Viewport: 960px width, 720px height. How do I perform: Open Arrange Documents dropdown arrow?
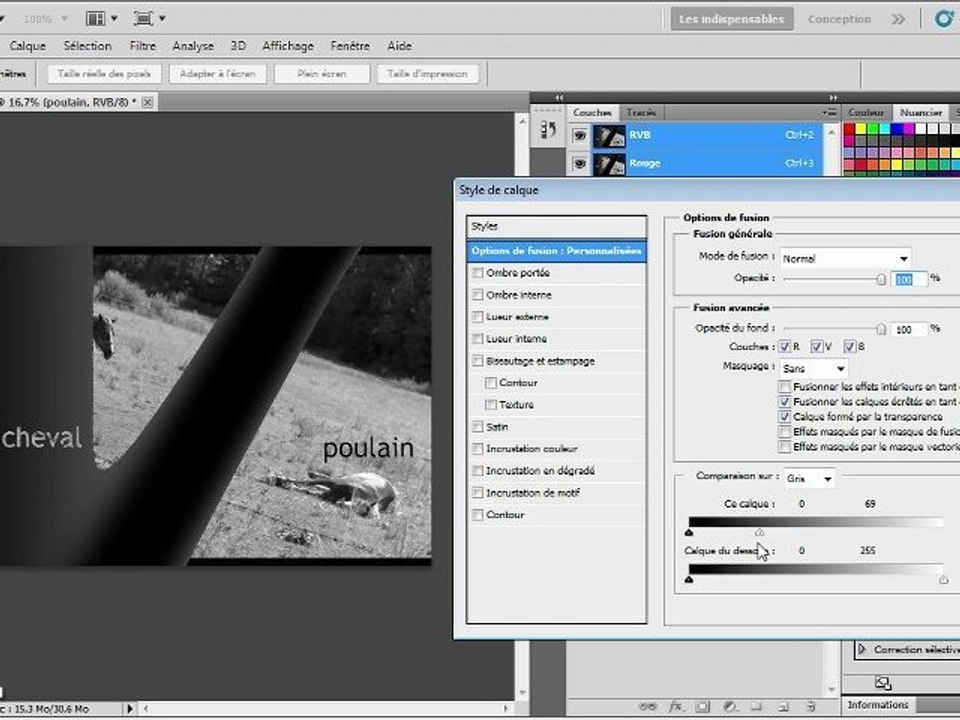click(114, 19)
